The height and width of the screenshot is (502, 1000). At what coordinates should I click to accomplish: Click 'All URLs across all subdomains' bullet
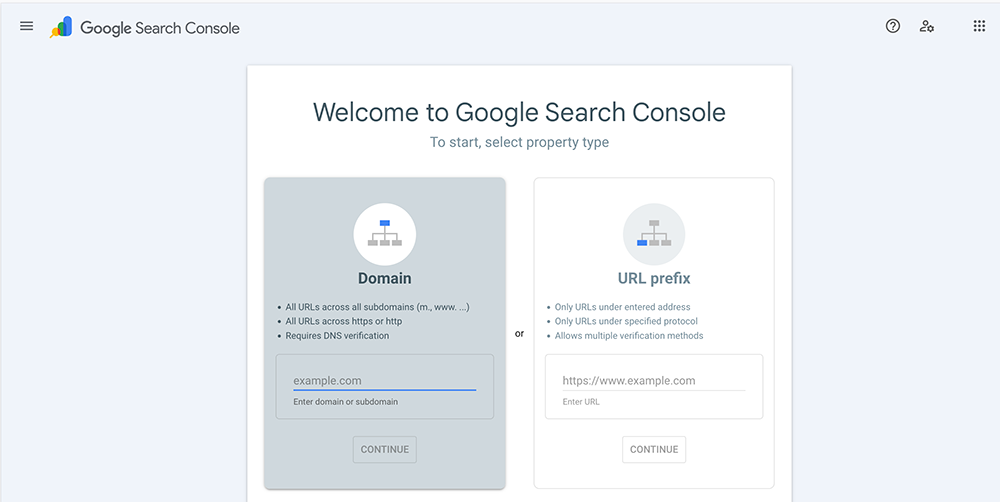(378, 307)
